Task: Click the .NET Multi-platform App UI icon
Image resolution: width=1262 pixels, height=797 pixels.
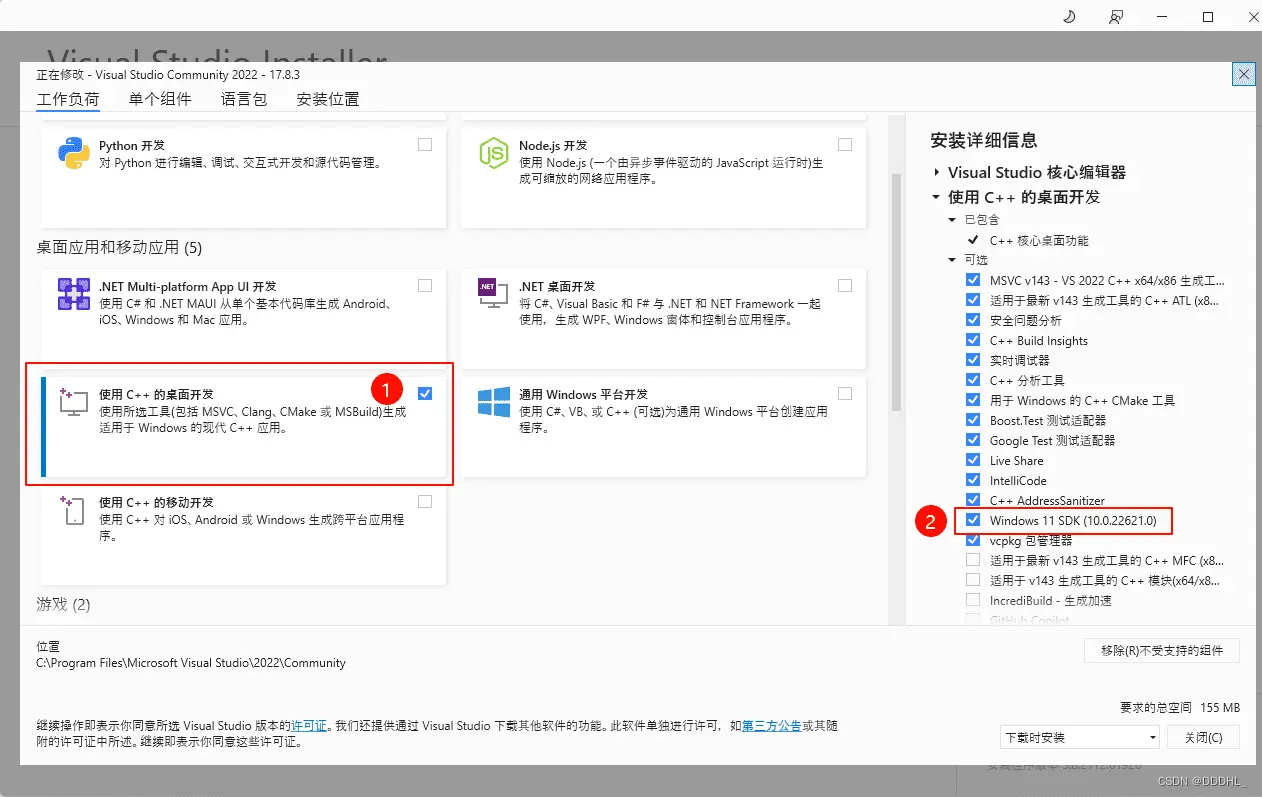Action: pyautogui.click(x=74, y=294)
